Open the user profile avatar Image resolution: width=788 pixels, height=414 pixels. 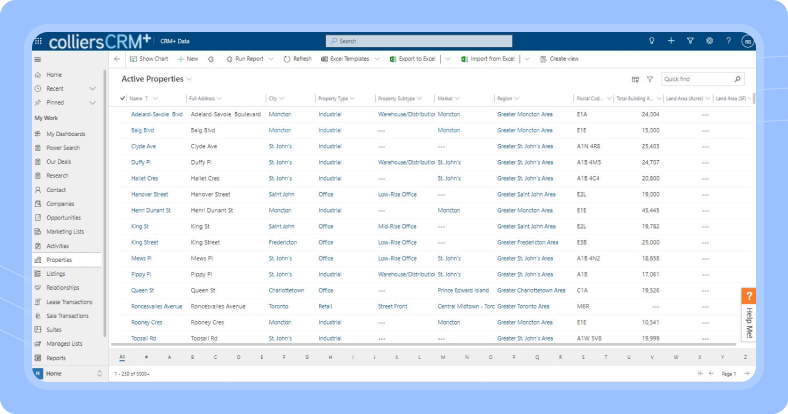747,42
